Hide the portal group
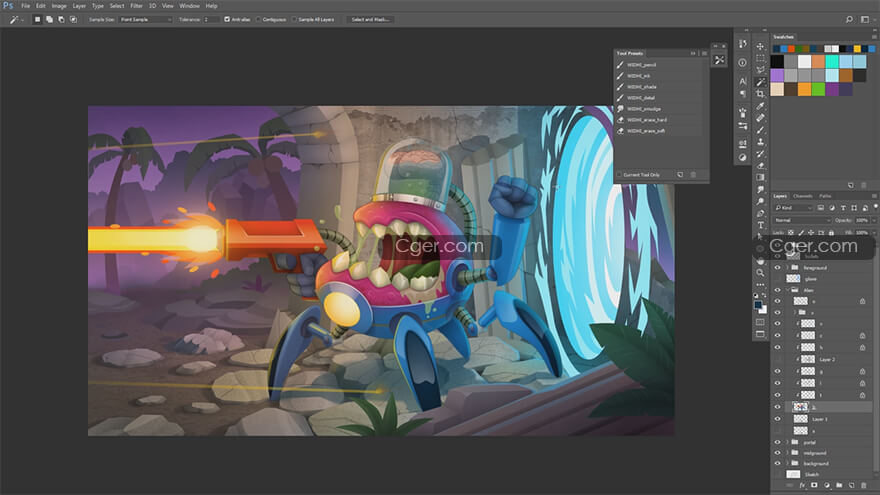Image resolution: width=880 pixels, height=495 pixels. pos(777,442)
